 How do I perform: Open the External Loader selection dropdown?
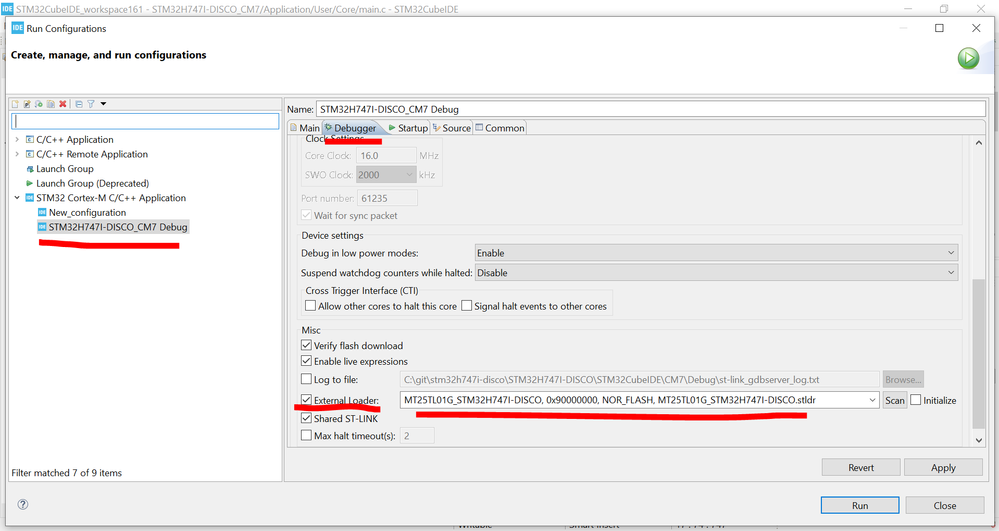pyautogui.click(x=872, y=400)
